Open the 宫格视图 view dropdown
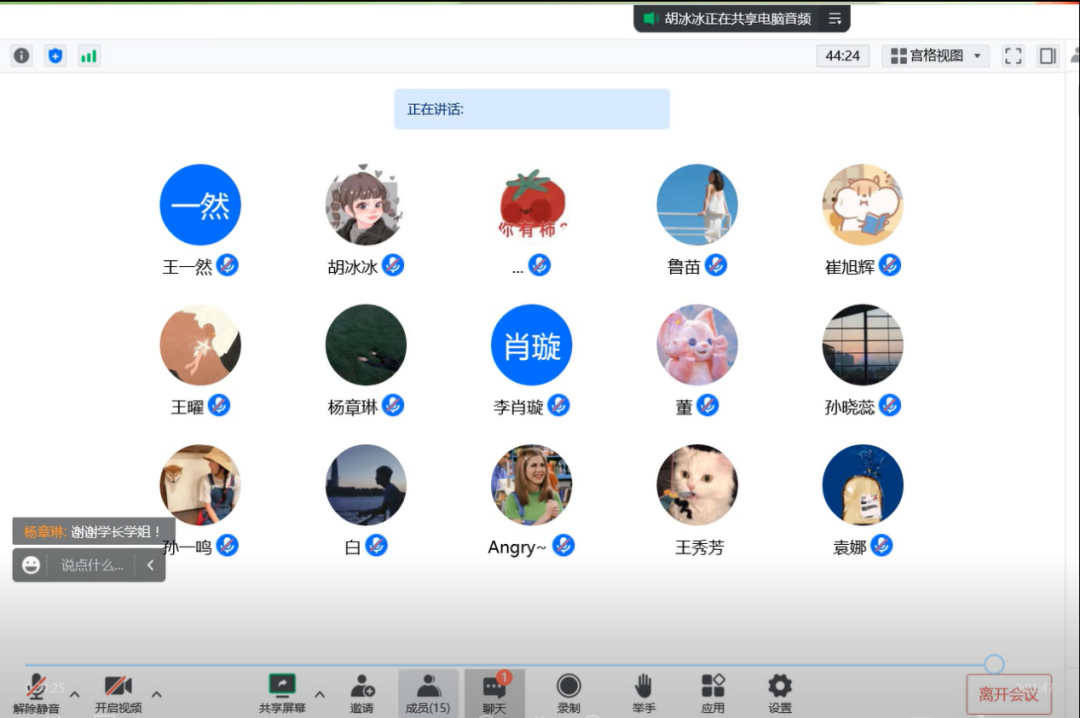 936,56
